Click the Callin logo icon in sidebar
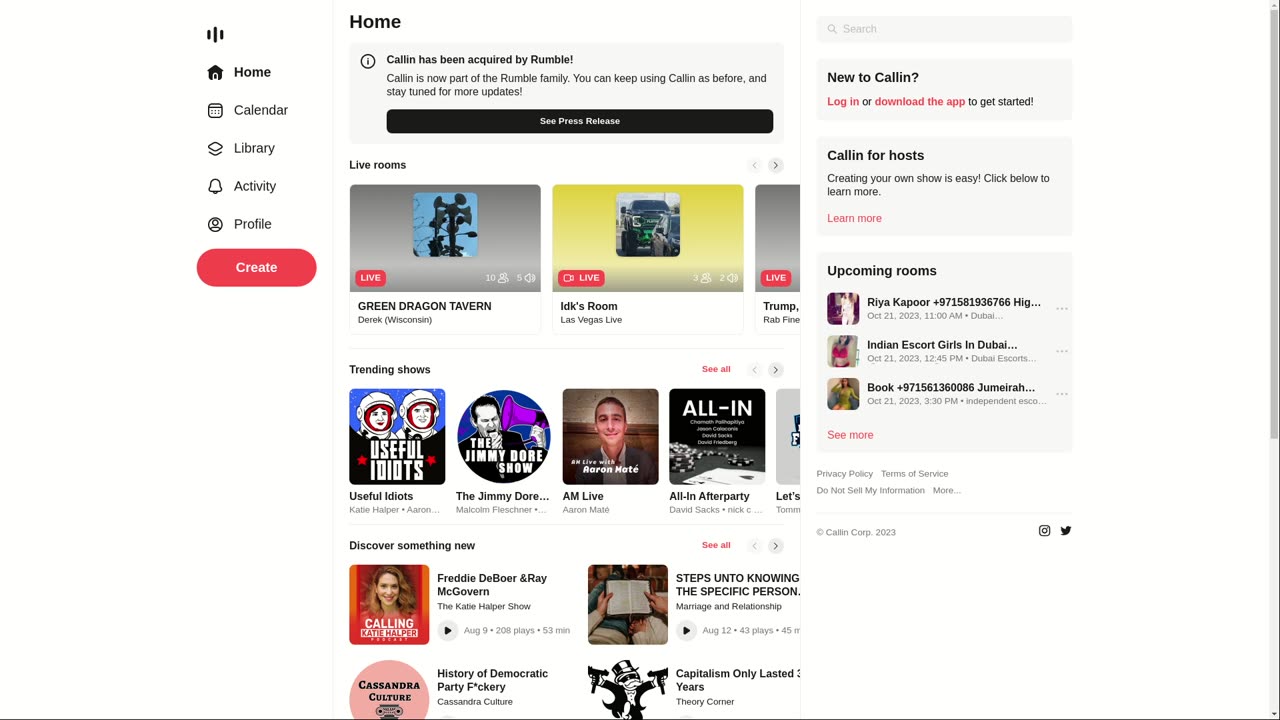The height and width of the screenshot is (720, 1280). point(215,35)
